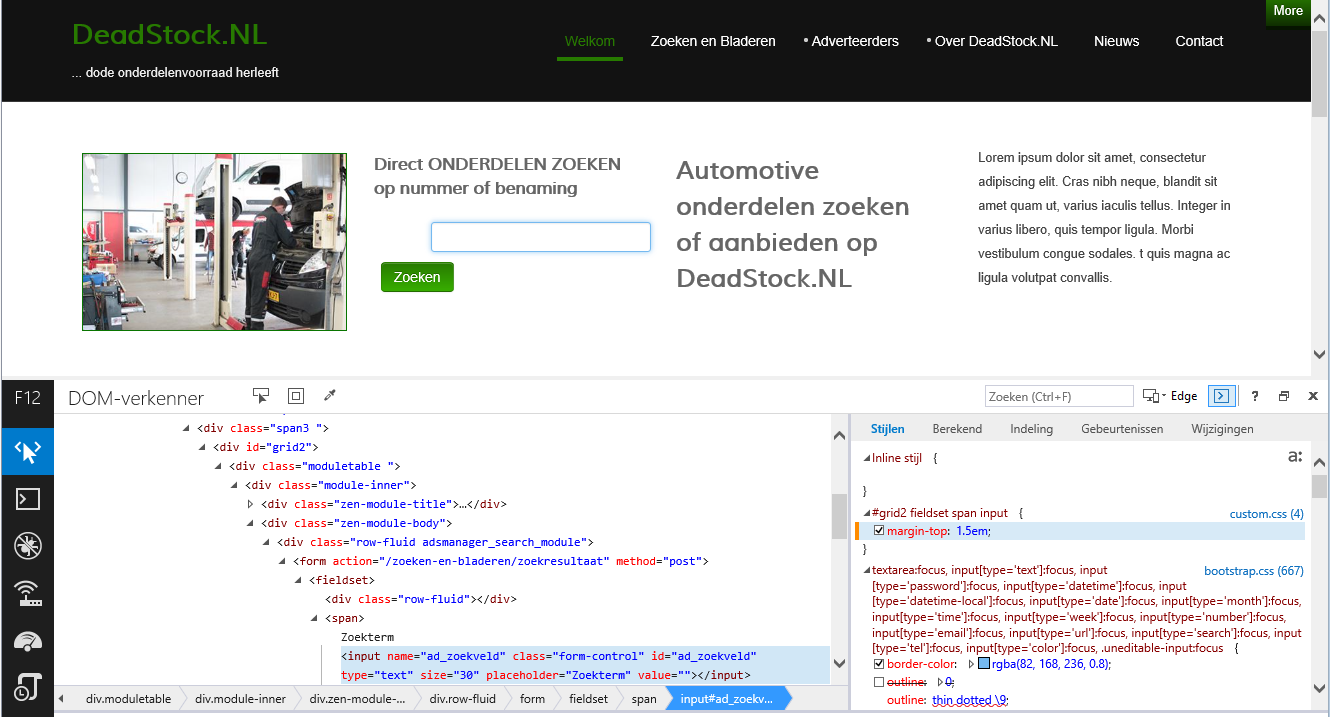Collapse the zen-module-body div node

[x=250, y=523]
